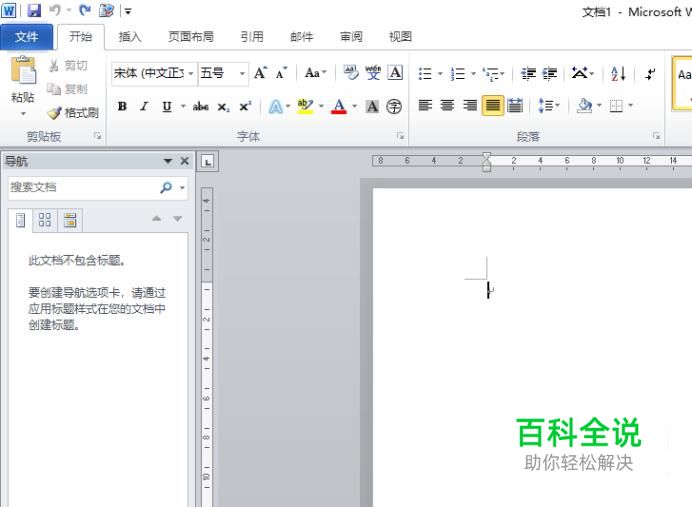
Task: Toggle subscript formatting
Action: (223, 107)
